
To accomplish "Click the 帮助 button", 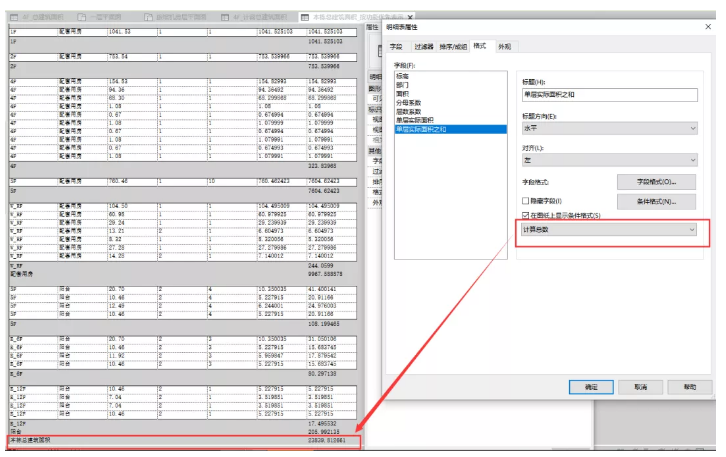I will (x=690, y=387).
